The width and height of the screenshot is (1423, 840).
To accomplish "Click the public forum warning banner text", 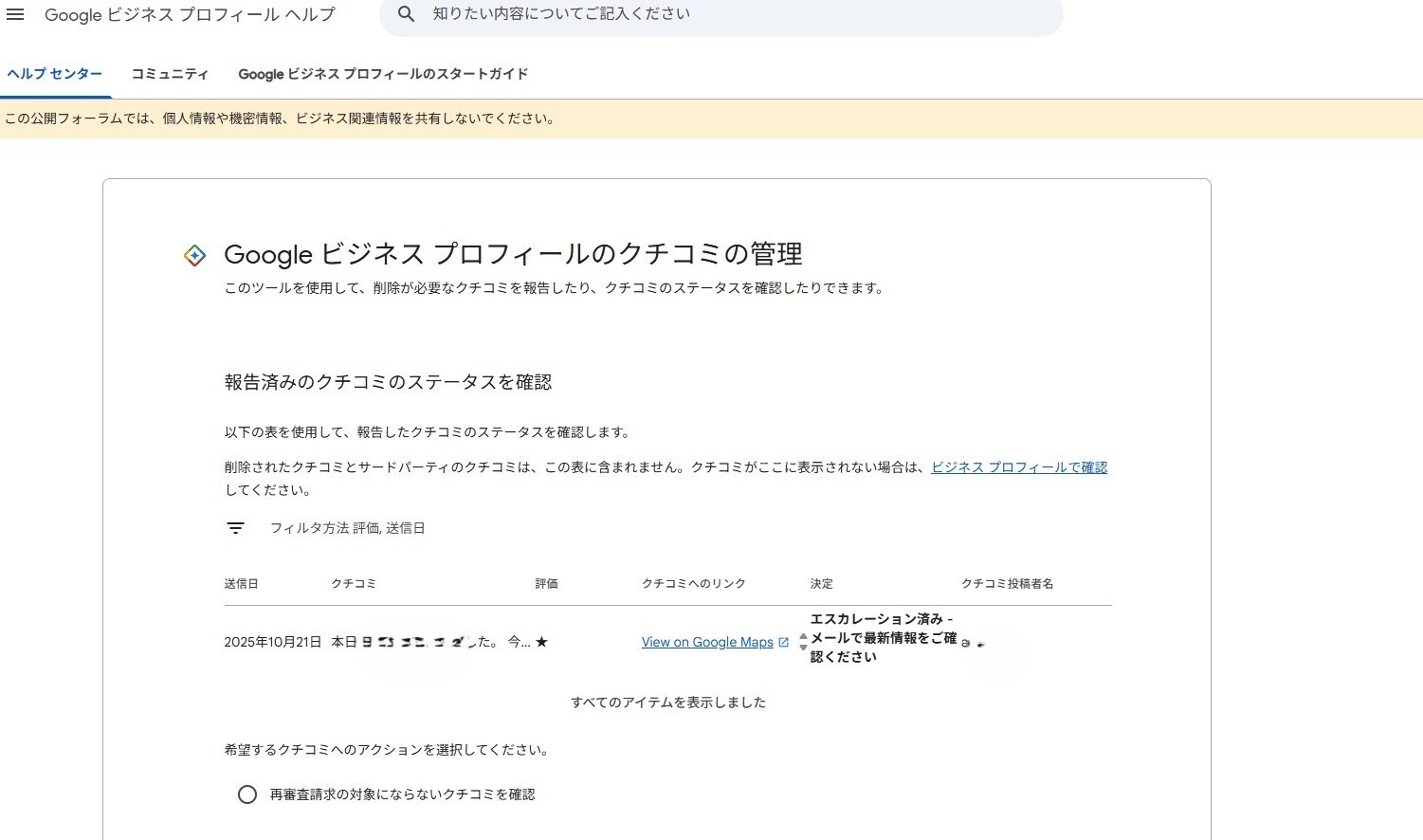I will click(280, 119).
